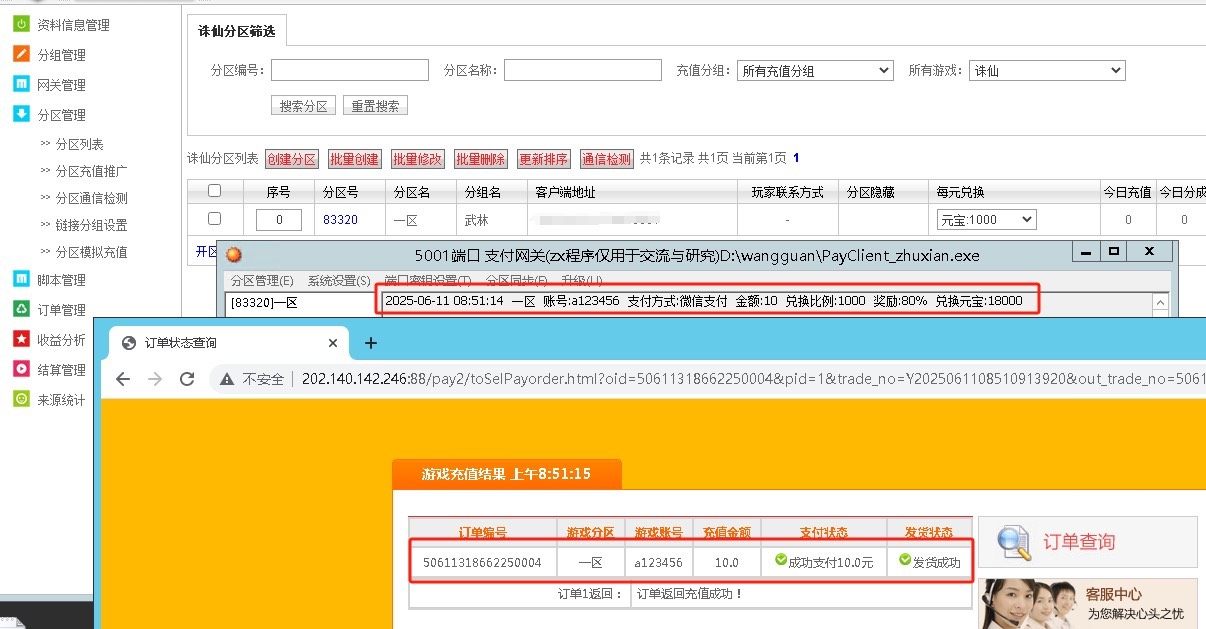Open a new browser tab with plus icon
The image size is (1206, 629).
click(x=370, y=343)
